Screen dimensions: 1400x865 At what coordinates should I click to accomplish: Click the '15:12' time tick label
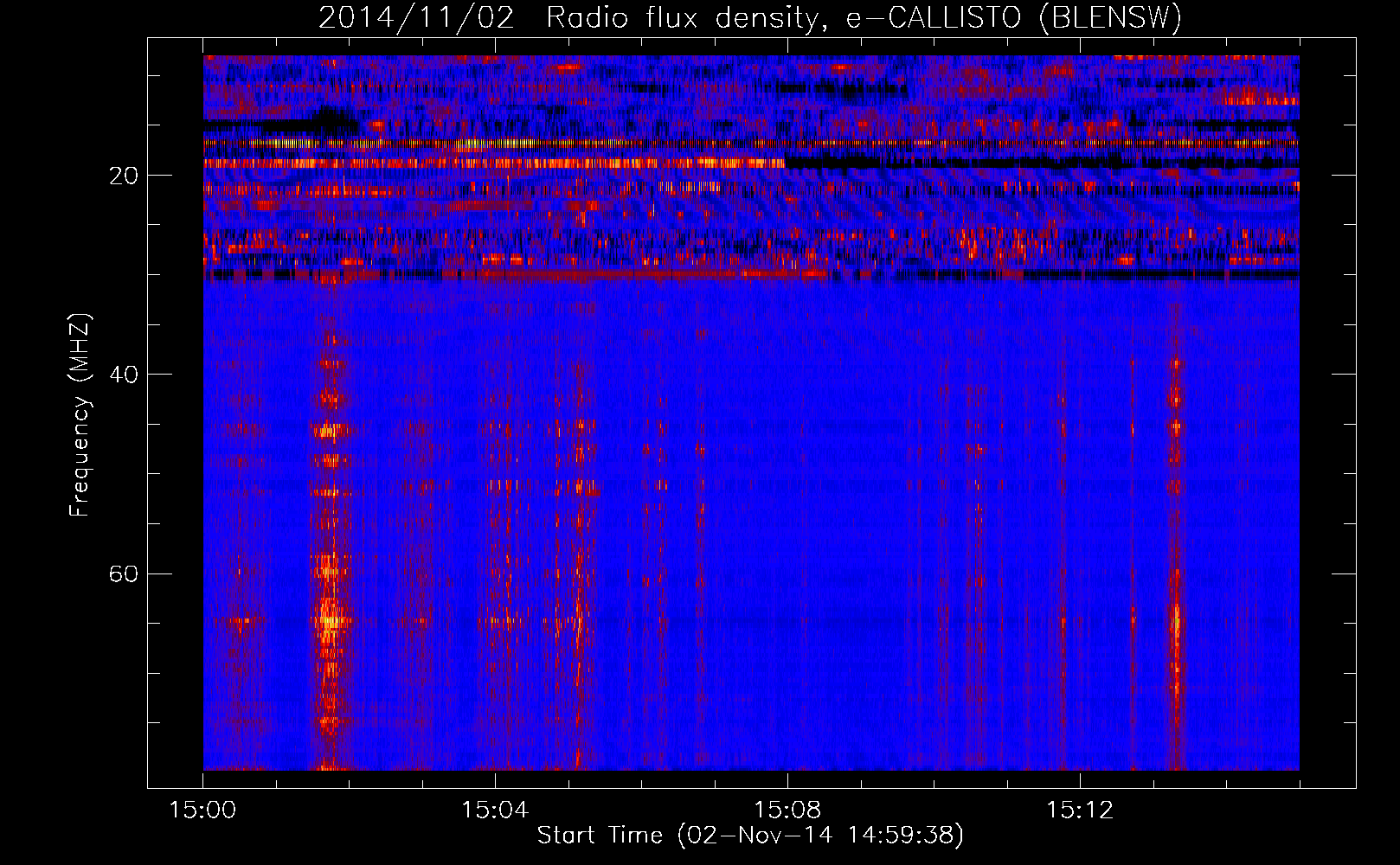pyautogui.click(x=1080, y=811)
